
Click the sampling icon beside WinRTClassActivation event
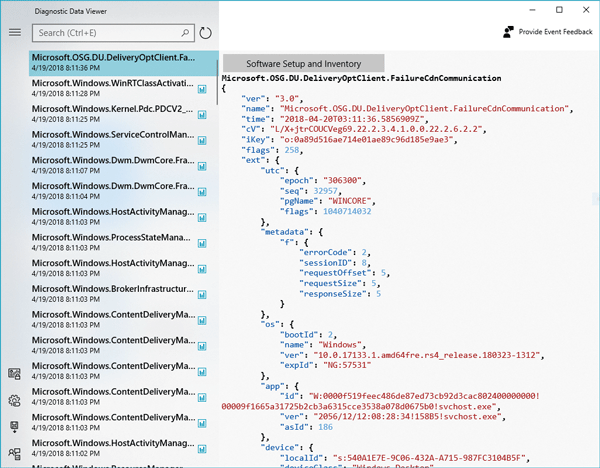click(202, 89)
